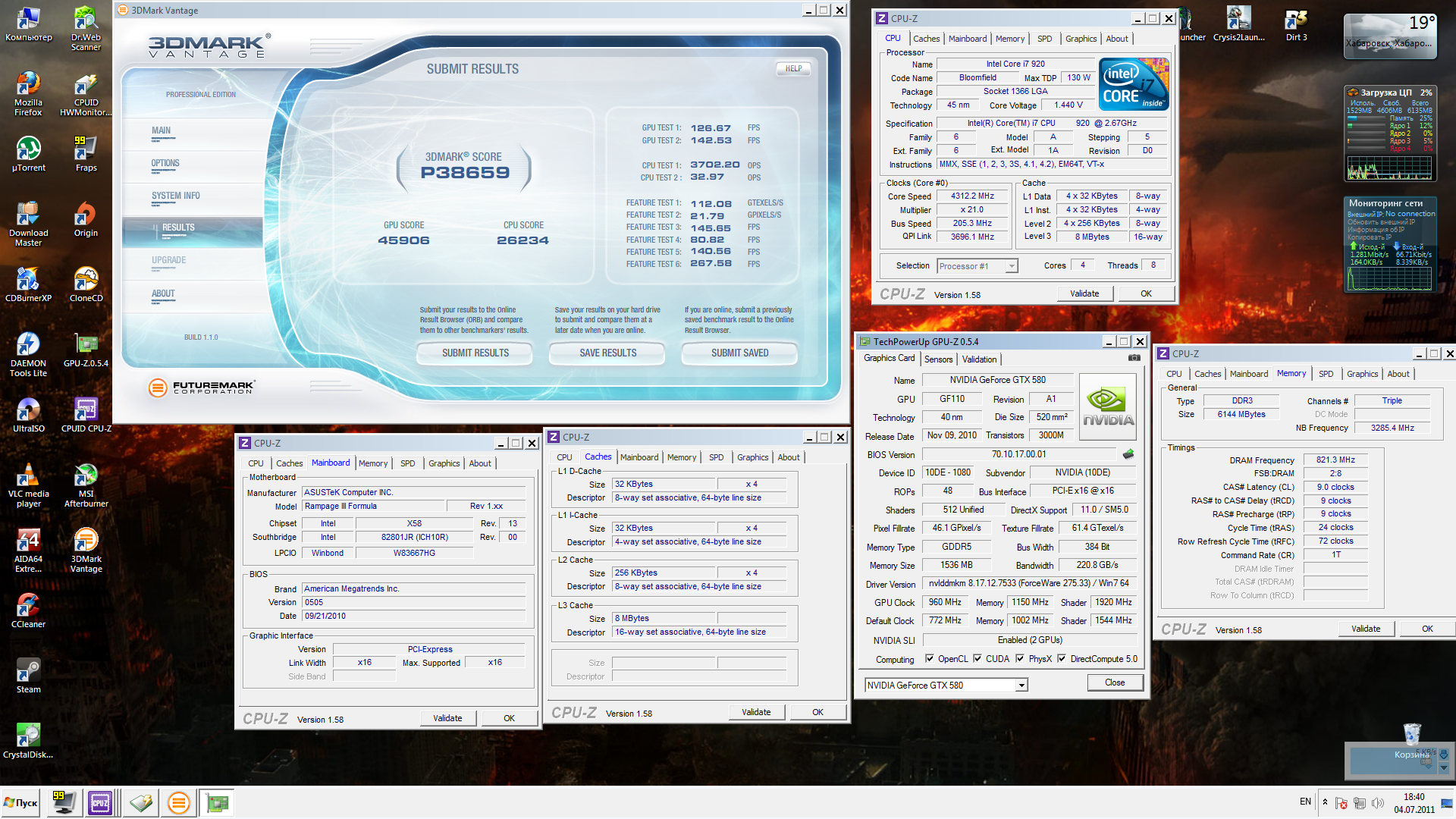Launch the MSI Afterburner desktop icon
Screen dimensions: 1456x819
(x=86, y=485)
